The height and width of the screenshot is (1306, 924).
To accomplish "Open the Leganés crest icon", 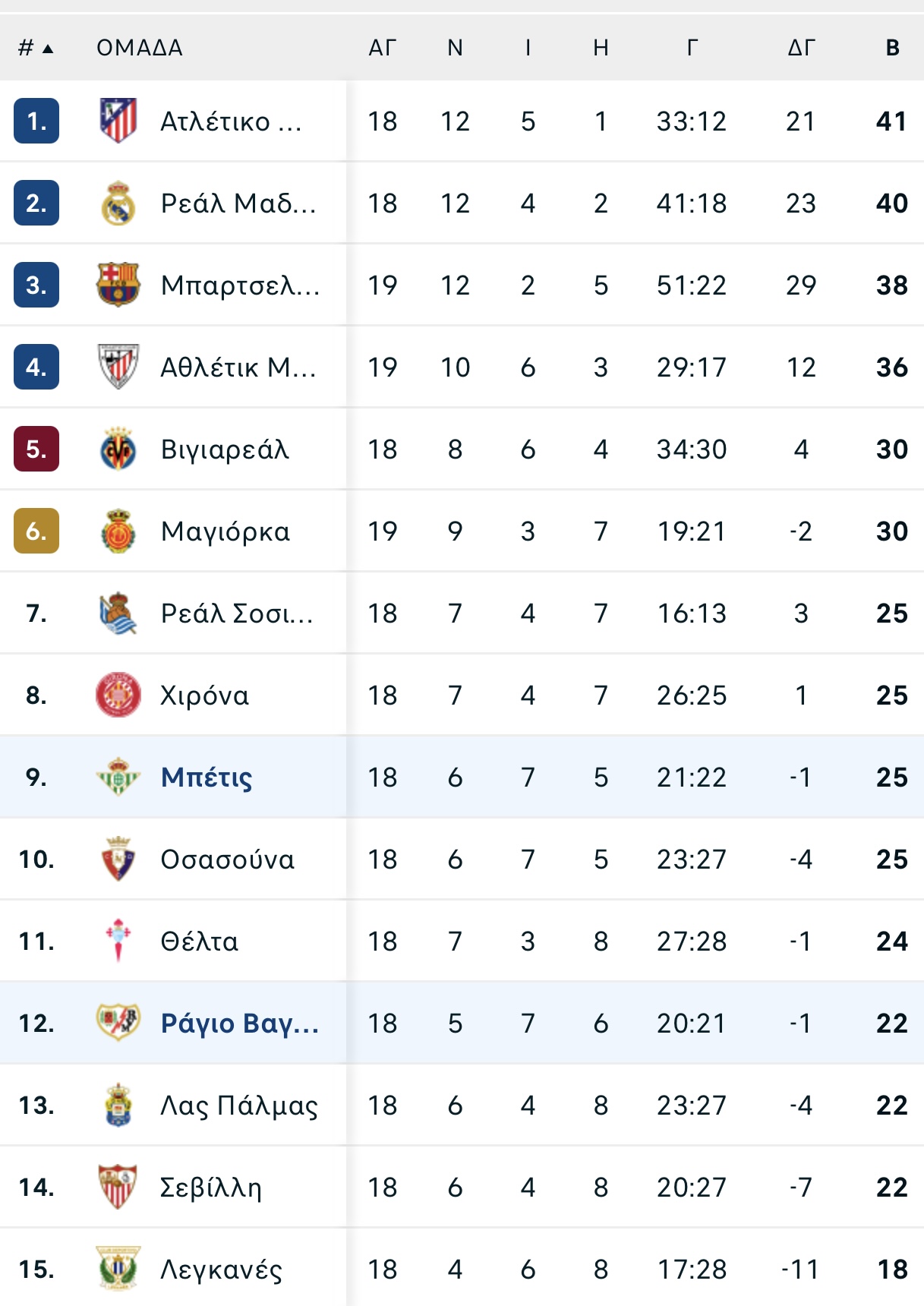I will point(118,1268).
